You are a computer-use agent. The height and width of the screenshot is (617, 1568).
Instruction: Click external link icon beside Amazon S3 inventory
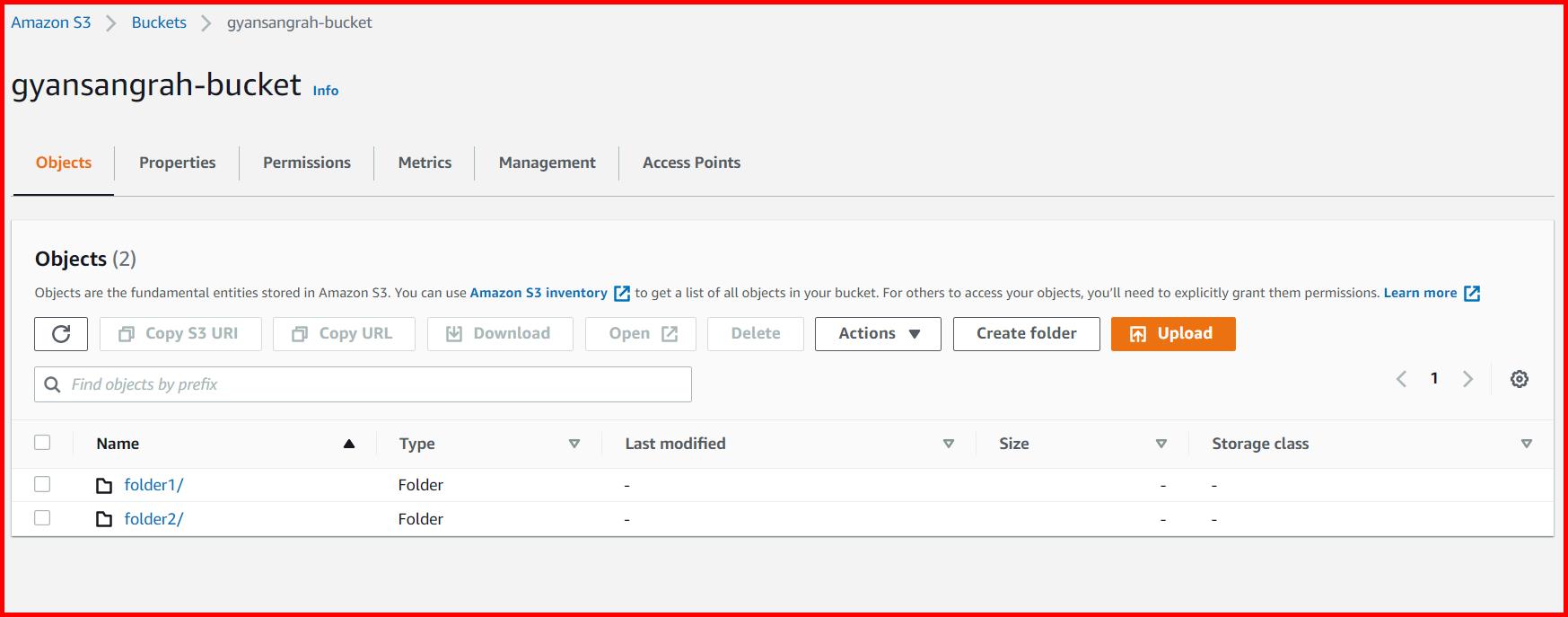point(621,294)
